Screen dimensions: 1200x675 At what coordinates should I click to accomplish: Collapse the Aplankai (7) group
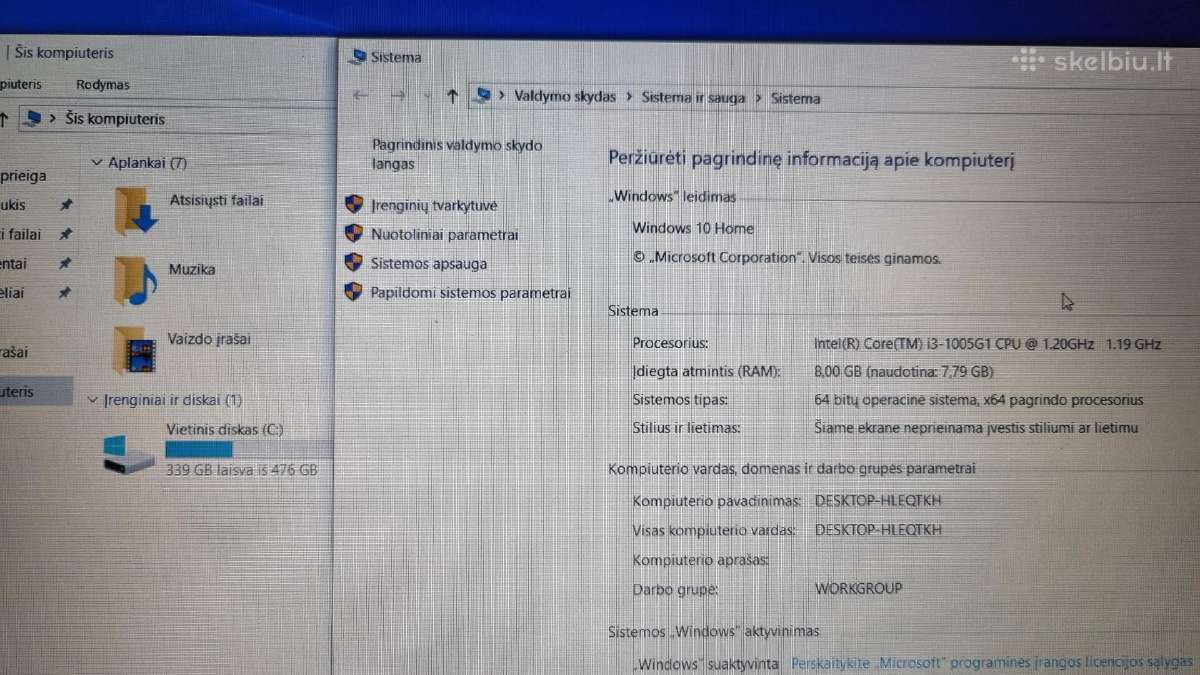coord(97,162)
